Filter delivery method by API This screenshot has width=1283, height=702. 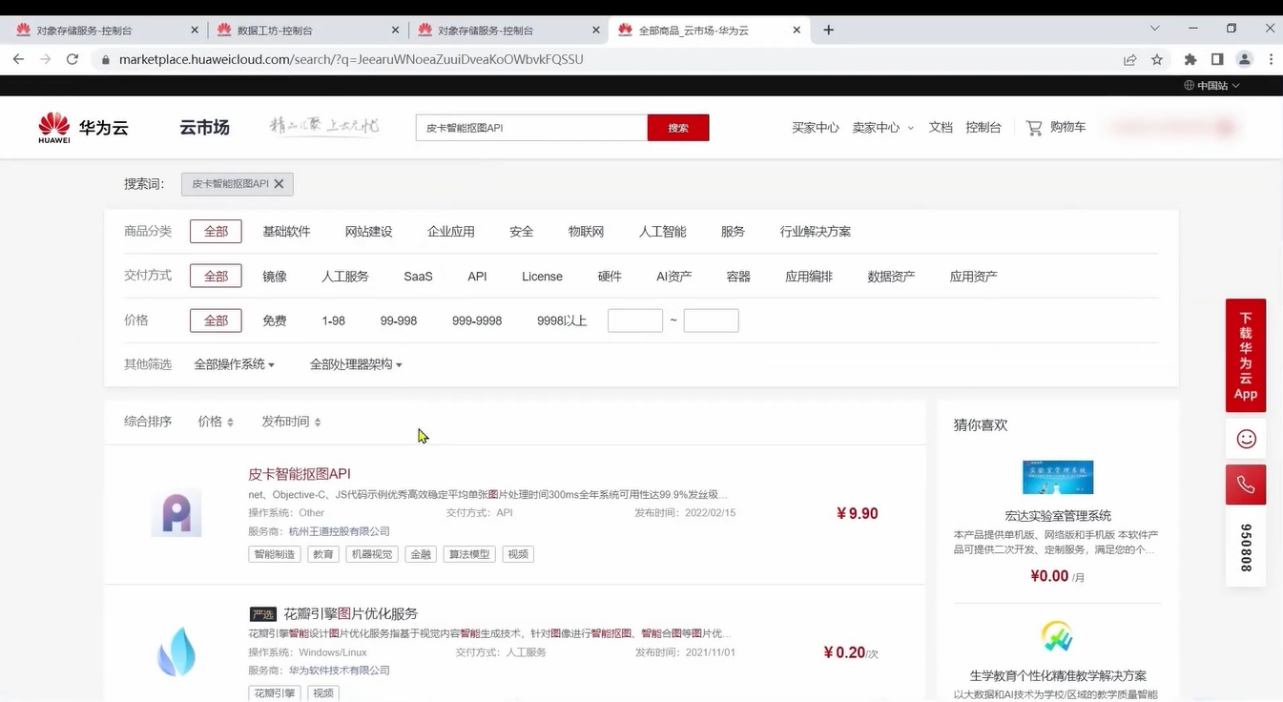tap(477, 276)
